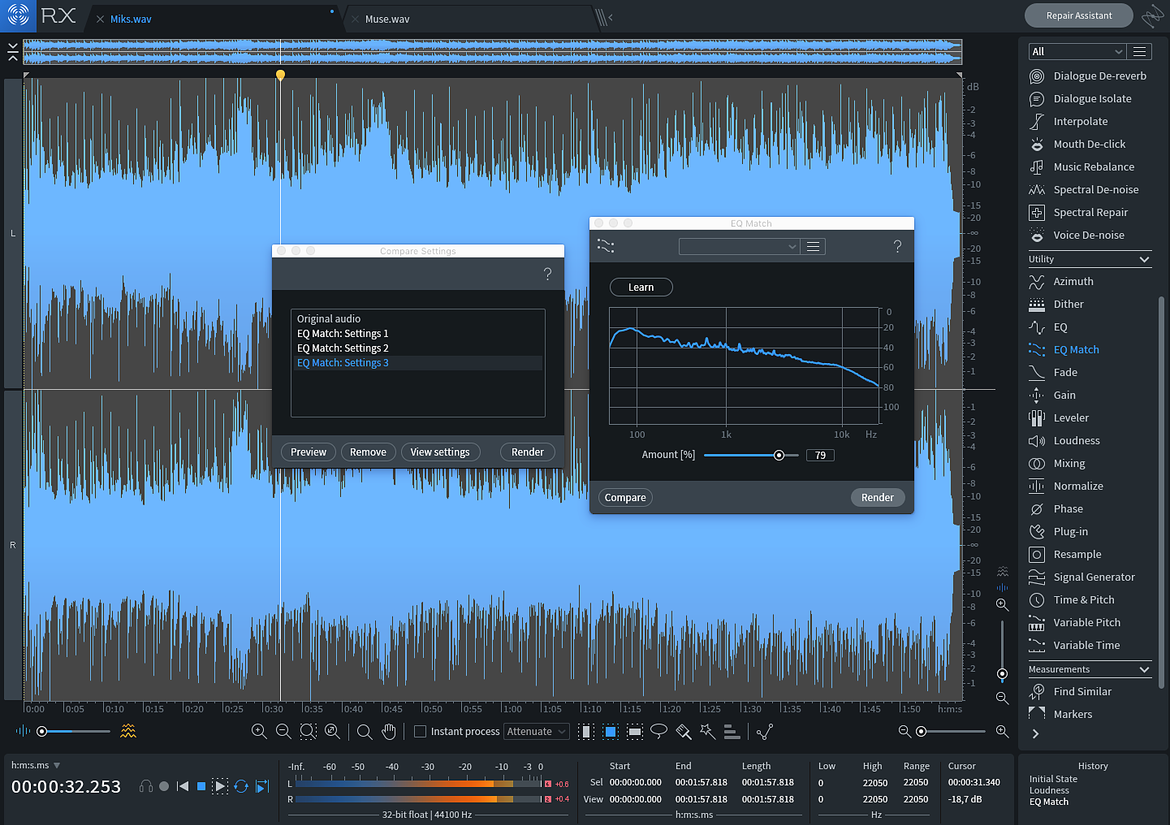Open the module list view menu

pos(1139,51)
